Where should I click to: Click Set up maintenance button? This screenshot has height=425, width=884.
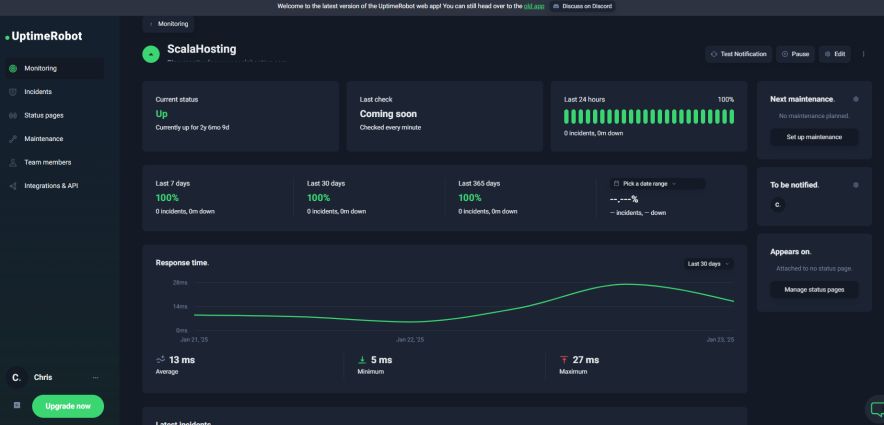813,137
